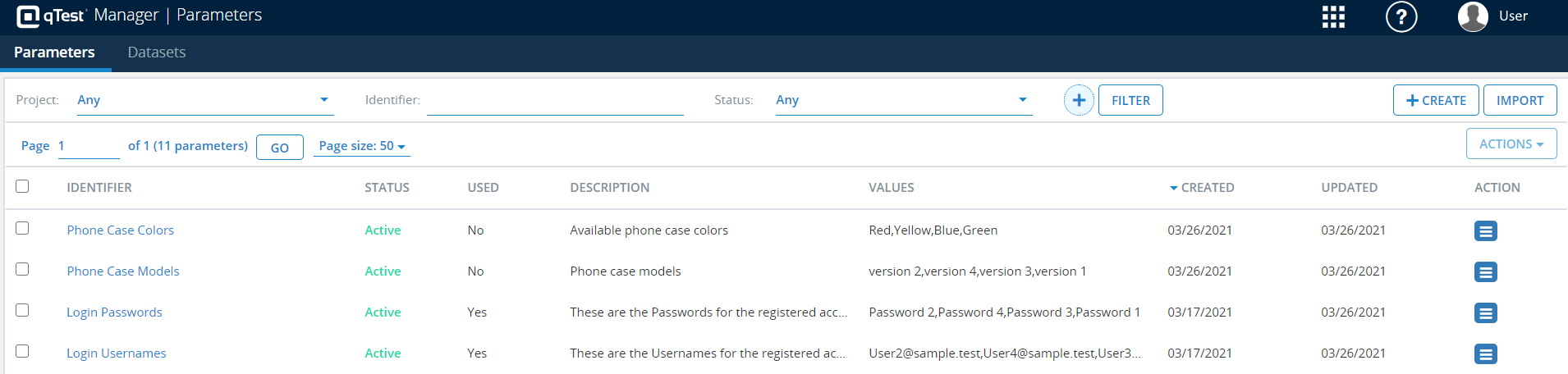Switch to the Datasets tab

click(x=157, y=52)
